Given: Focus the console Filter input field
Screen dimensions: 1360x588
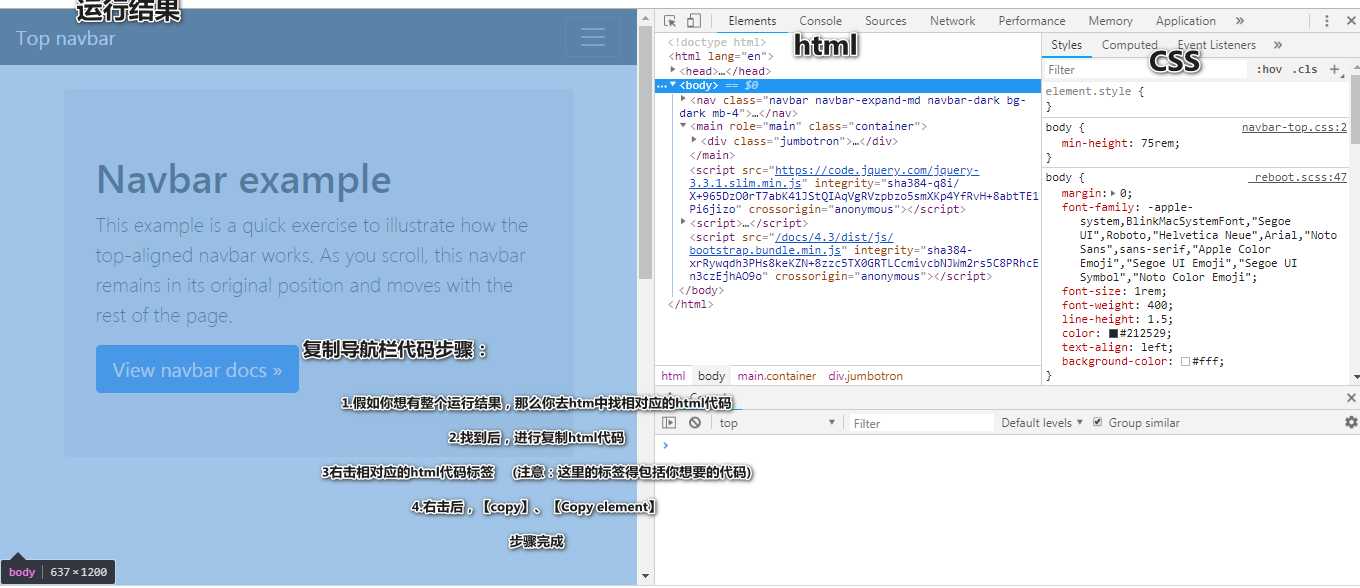Looking at the screenshot, I should 920,423.
